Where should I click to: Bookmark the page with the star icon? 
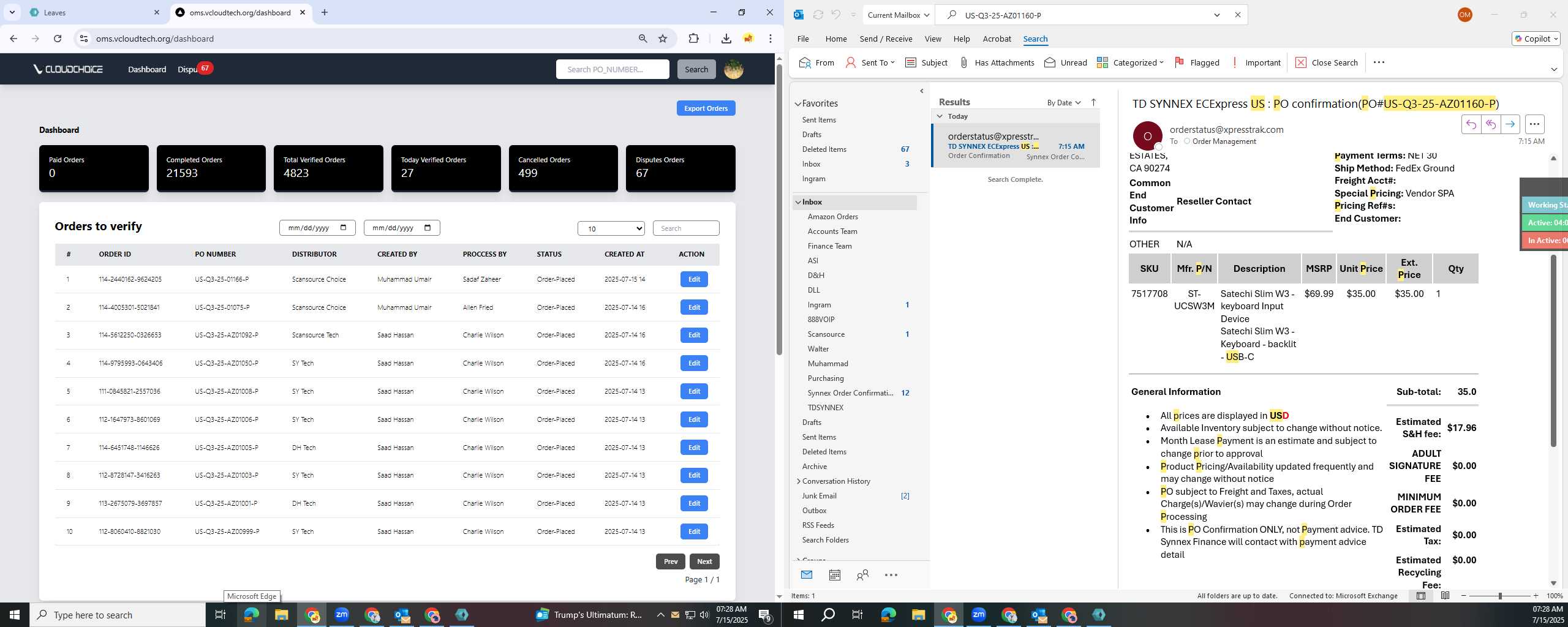(663, 39)
